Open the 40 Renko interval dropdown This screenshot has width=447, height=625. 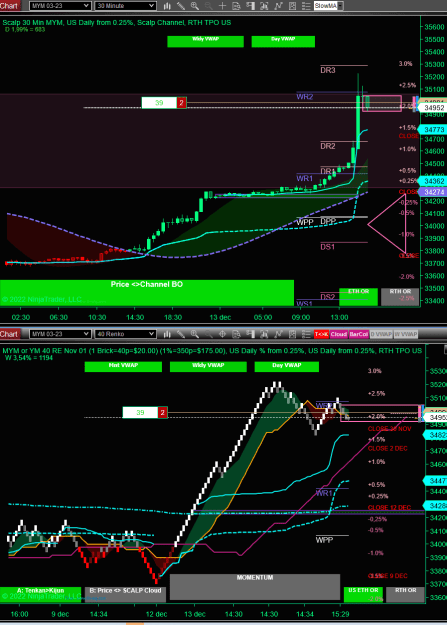coord(125,334)
